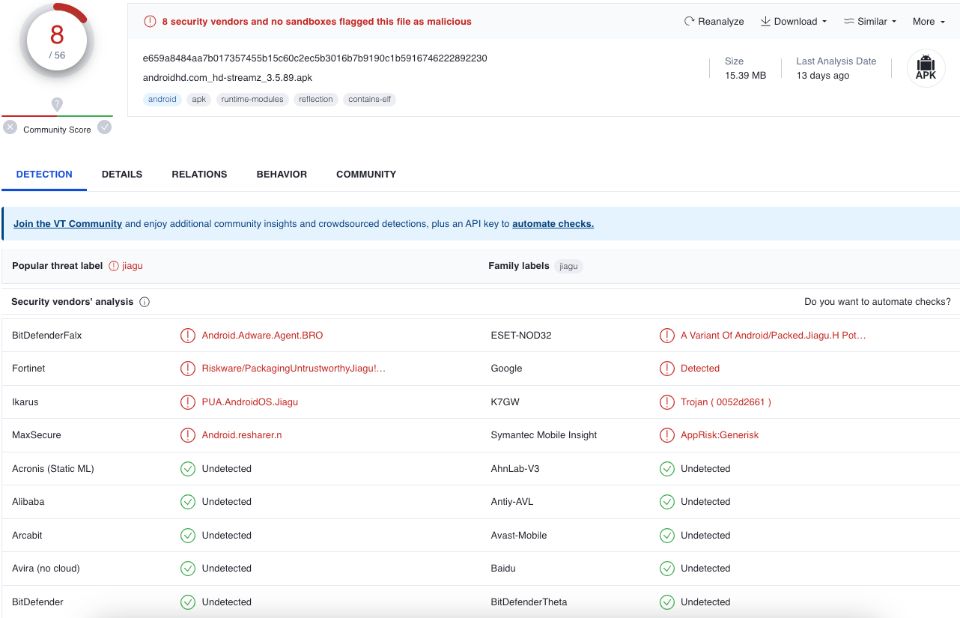The width and height of the screenshot is (960, 618).
Task: Click the MaxSecure detection alert icon
Action: (187, 435)
